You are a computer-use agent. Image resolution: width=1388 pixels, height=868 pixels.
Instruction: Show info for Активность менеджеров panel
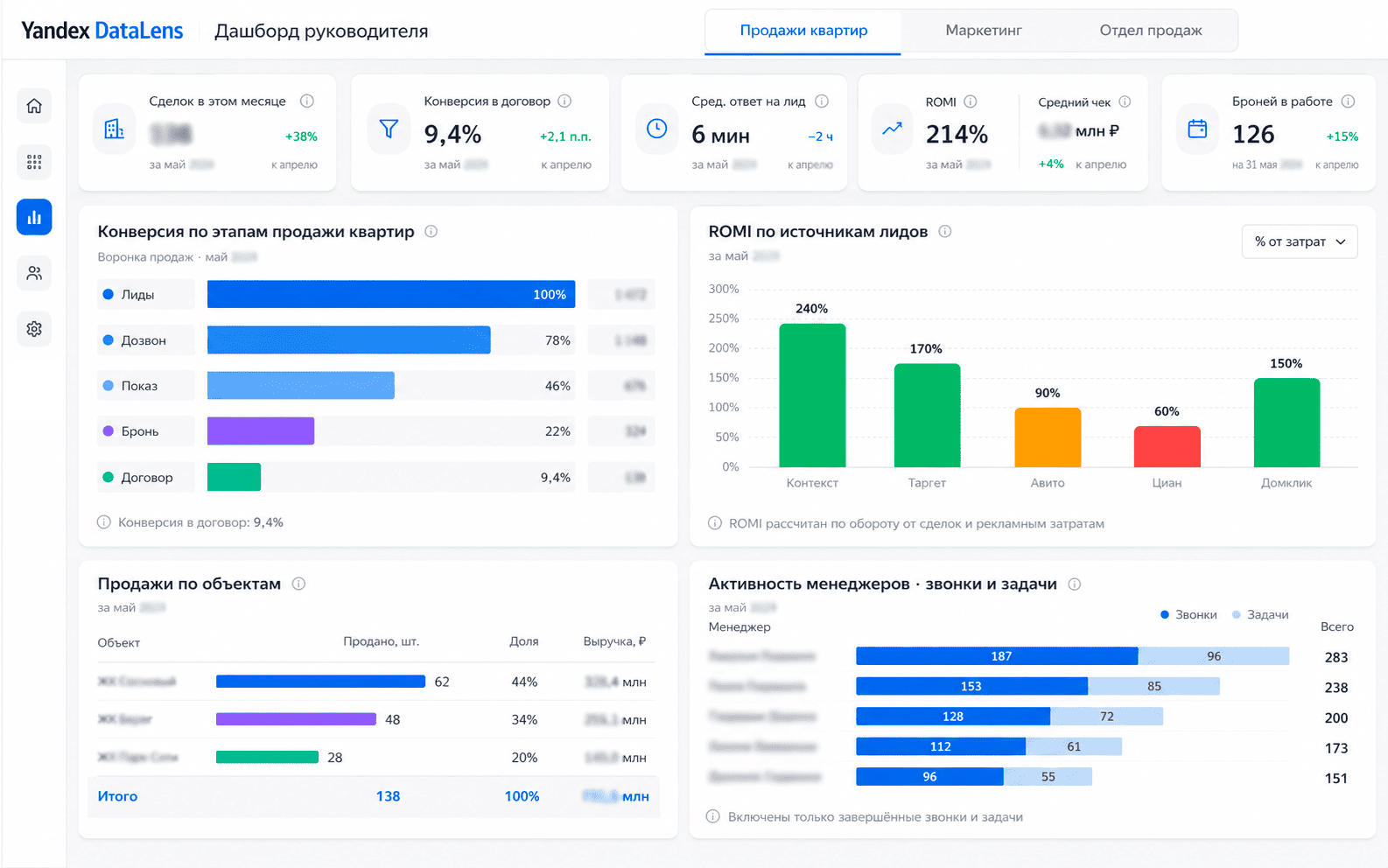(x=1075, y=584)
